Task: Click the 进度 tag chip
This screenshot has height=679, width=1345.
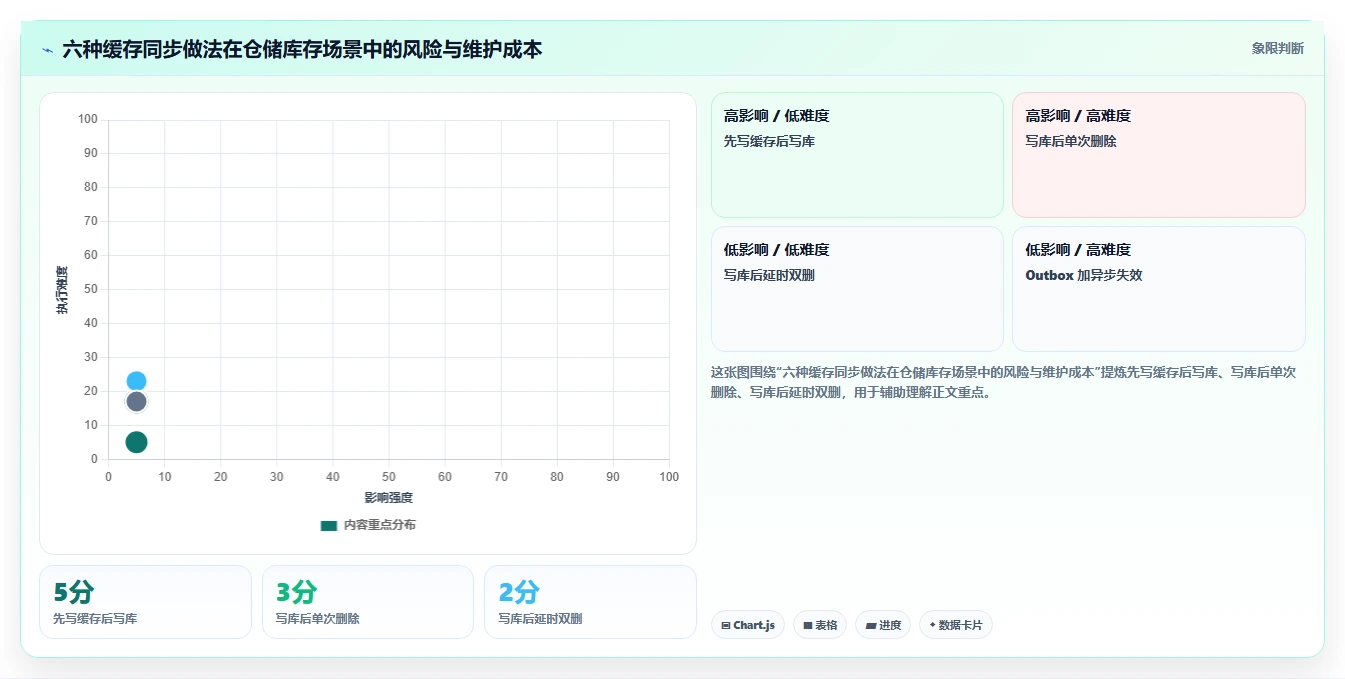Action: coord(883,625)
